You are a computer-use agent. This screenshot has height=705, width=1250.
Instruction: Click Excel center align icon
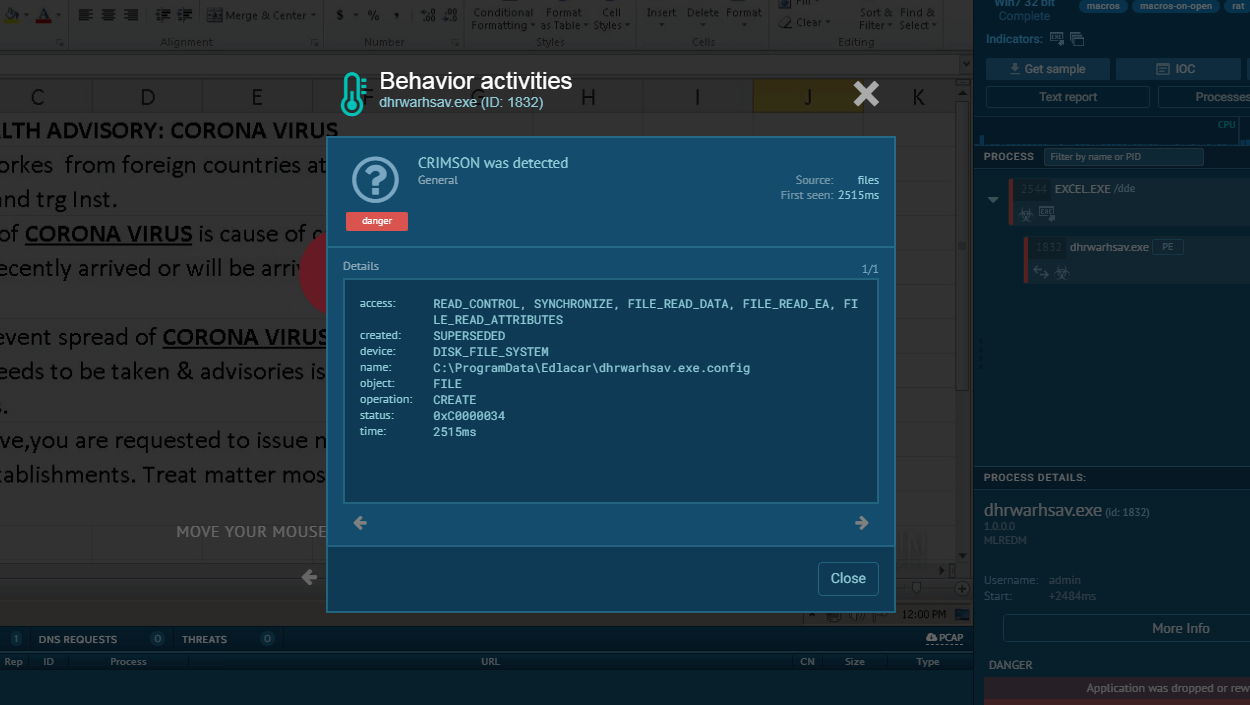[107, 15]
